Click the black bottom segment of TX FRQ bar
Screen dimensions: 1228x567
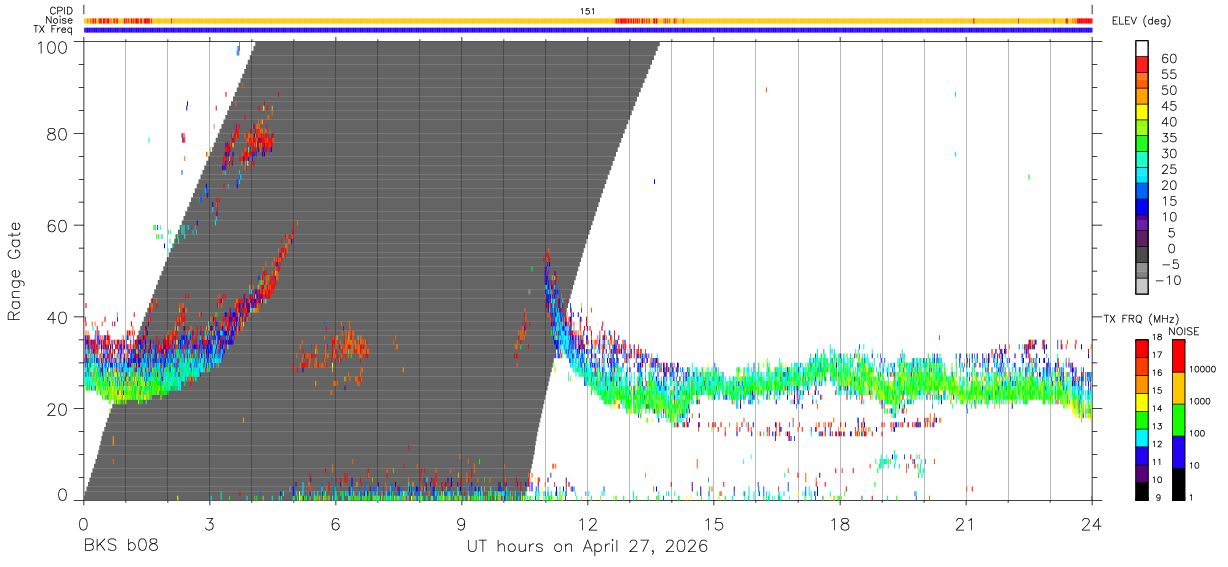1141,491
